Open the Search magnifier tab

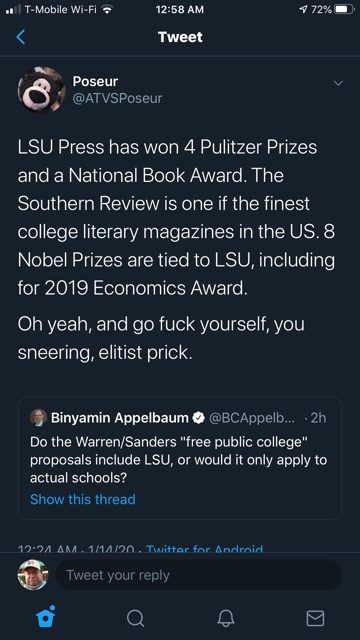click(135, 618)
